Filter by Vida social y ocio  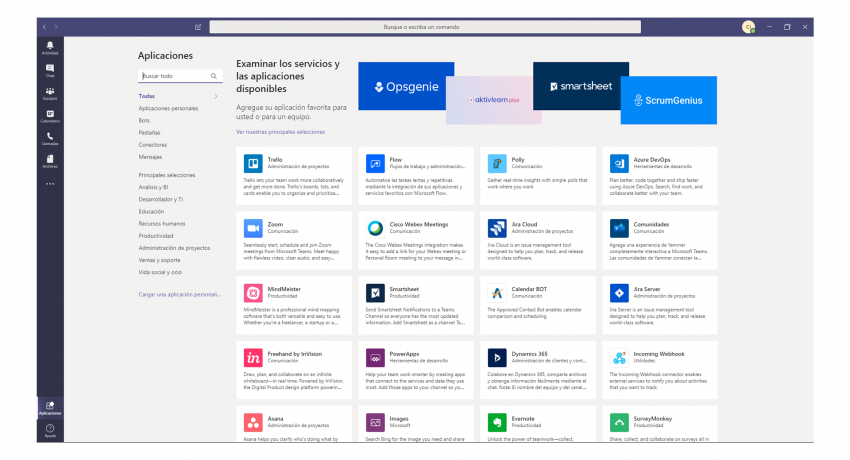160,273
